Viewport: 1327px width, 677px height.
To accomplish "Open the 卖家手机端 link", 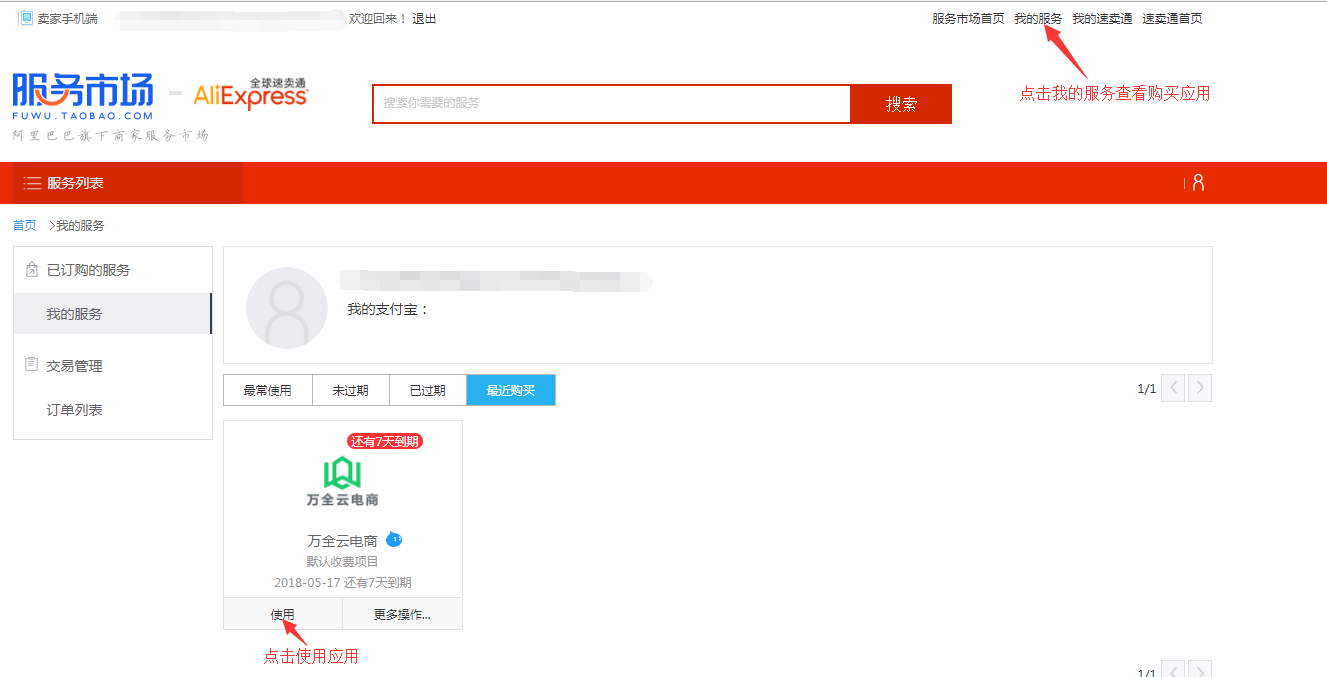I will pos(68,19).
